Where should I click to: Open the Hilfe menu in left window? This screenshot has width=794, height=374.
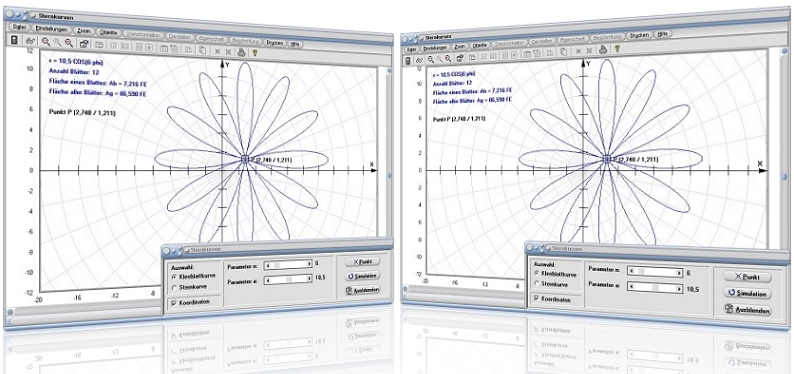click(x=296, y=44)
